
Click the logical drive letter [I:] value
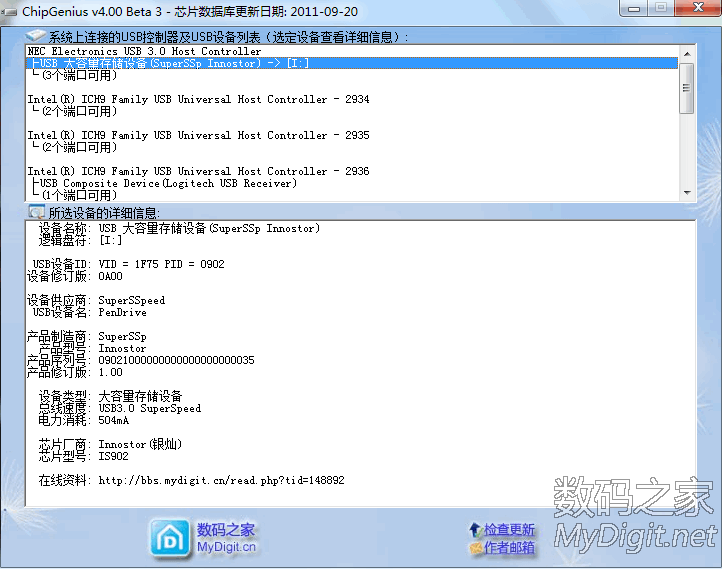[x=111, y=240]
